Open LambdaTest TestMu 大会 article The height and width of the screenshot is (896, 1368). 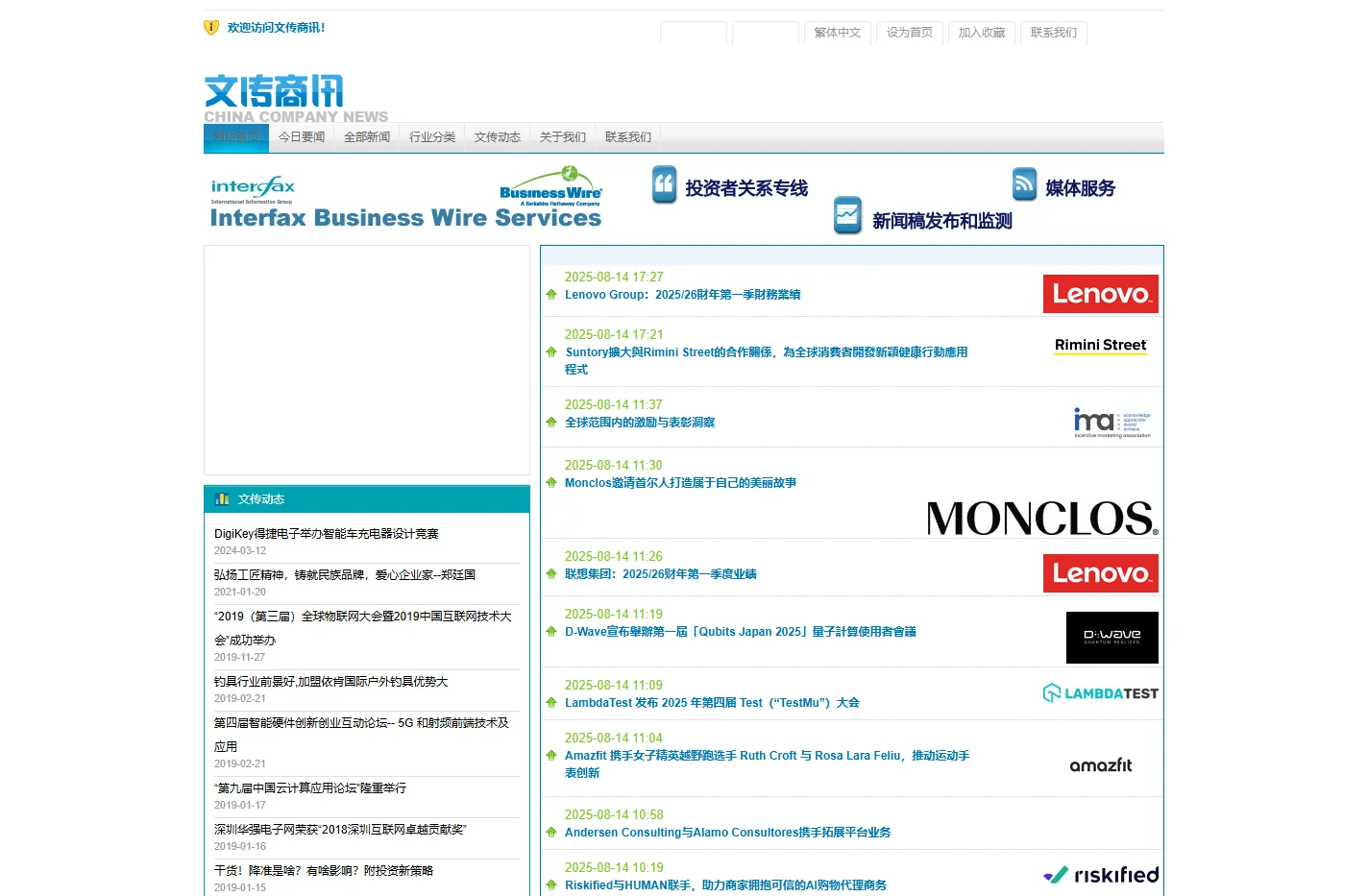click(x=713, y=703)
